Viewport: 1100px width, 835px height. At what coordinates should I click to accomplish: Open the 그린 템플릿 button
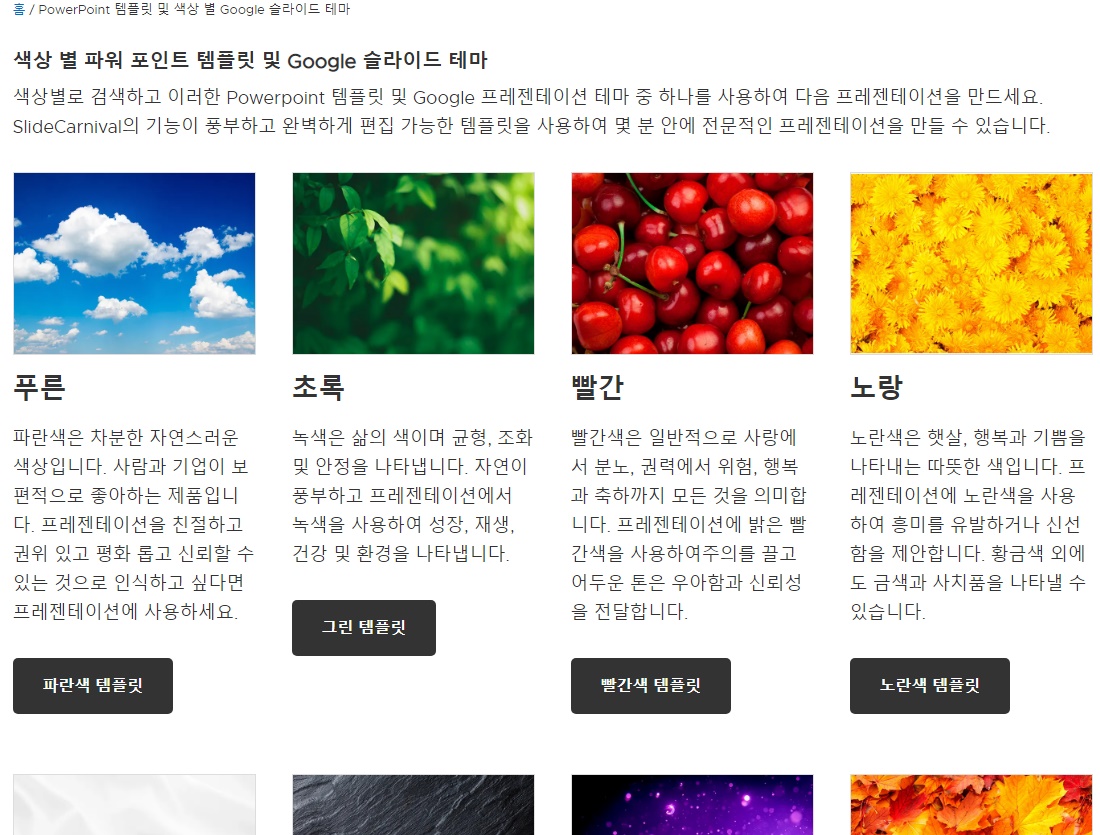pos(363,628)
